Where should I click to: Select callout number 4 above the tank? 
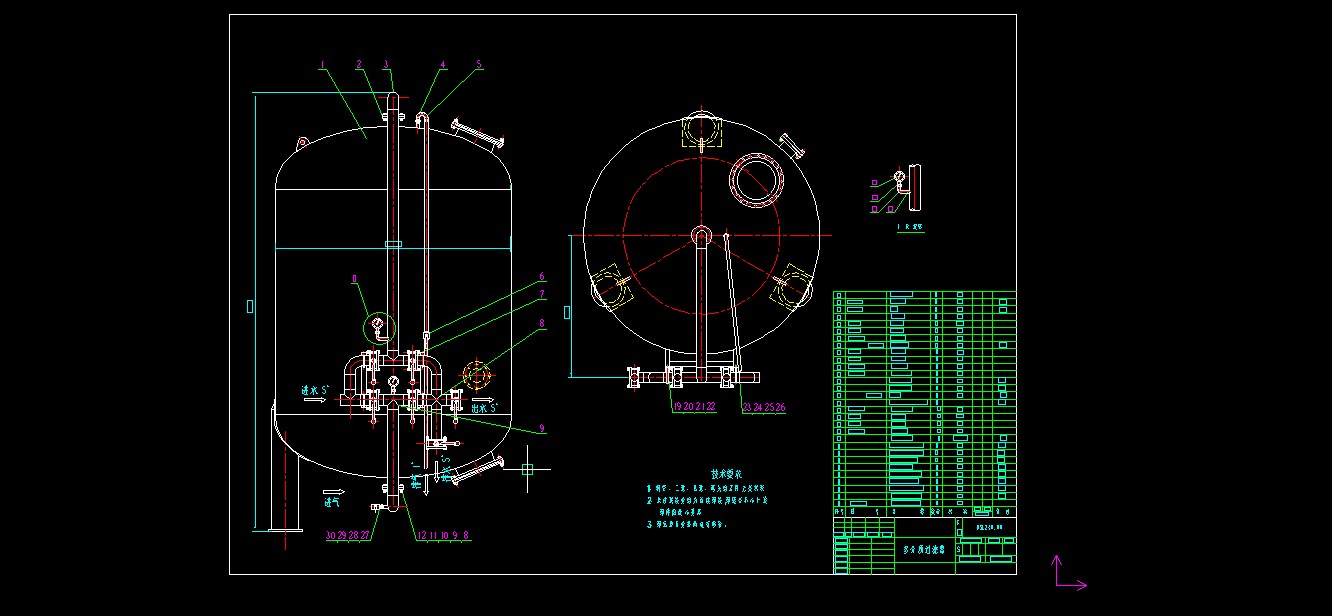click(443, 65)
